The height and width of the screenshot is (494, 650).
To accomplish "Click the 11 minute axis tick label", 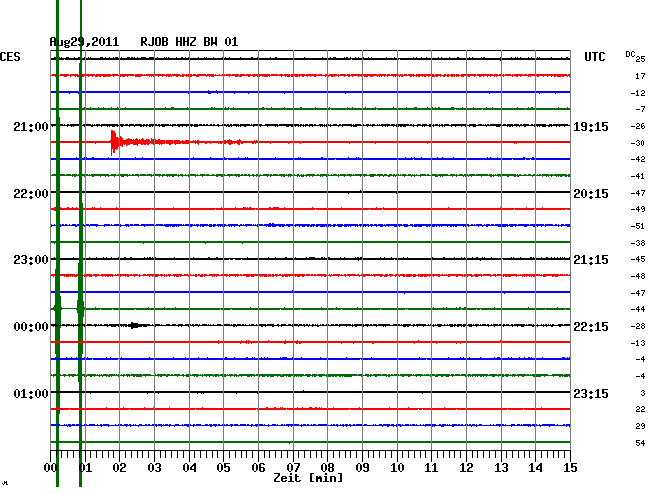I will point(431,468).
